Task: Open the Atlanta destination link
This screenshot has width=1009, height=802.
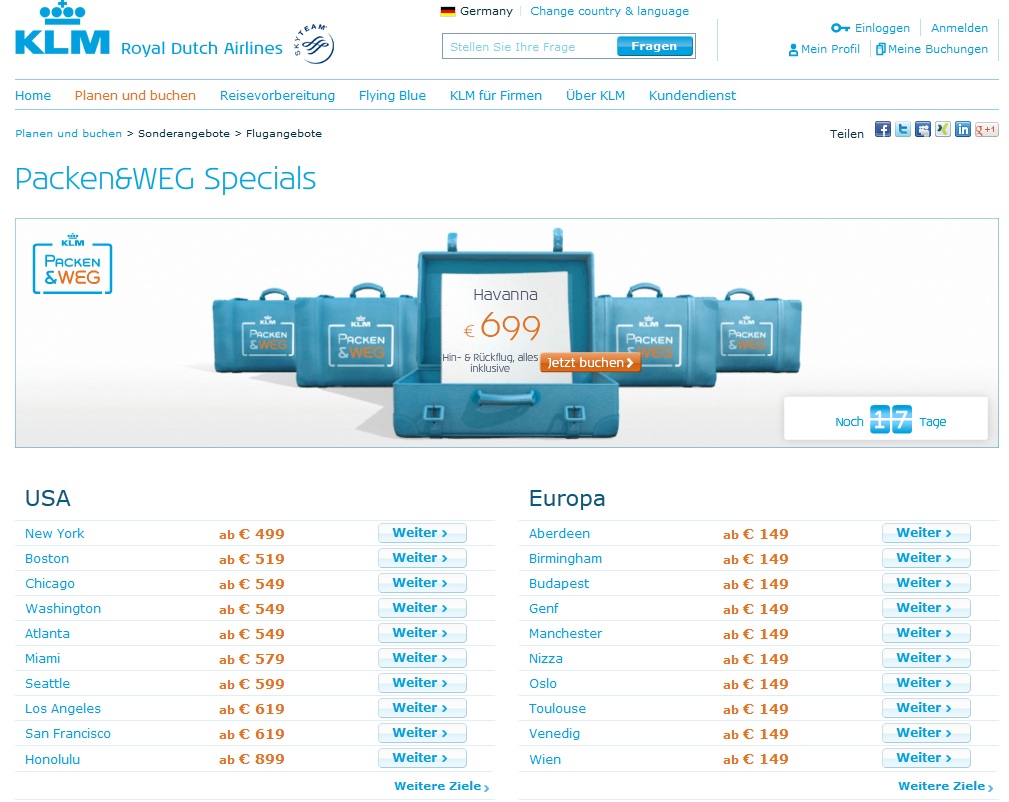Action: (47, 633)
